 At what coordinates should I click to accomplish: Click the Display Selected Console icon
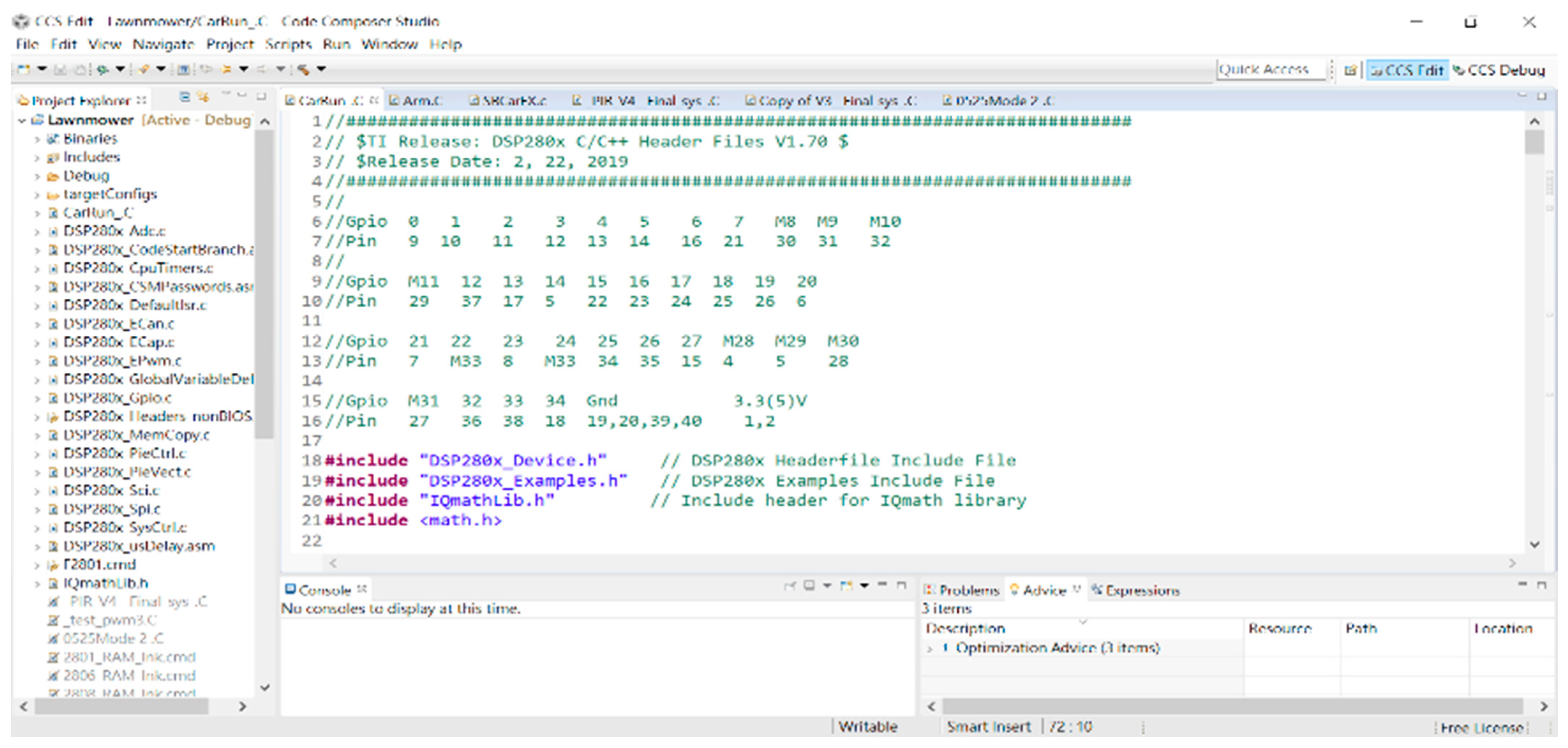809,586
